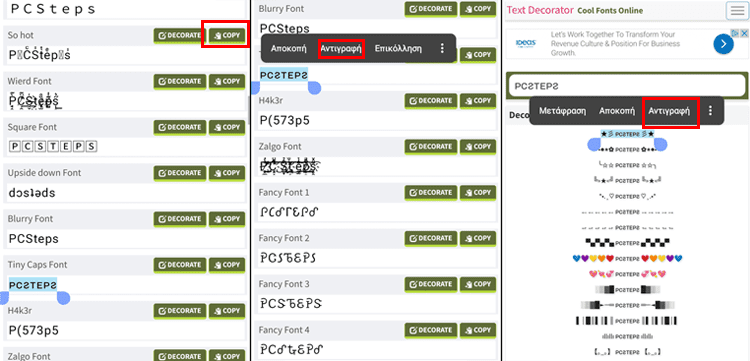Copy Zalgo Font text in middle panel

click(x=478, y=147)
